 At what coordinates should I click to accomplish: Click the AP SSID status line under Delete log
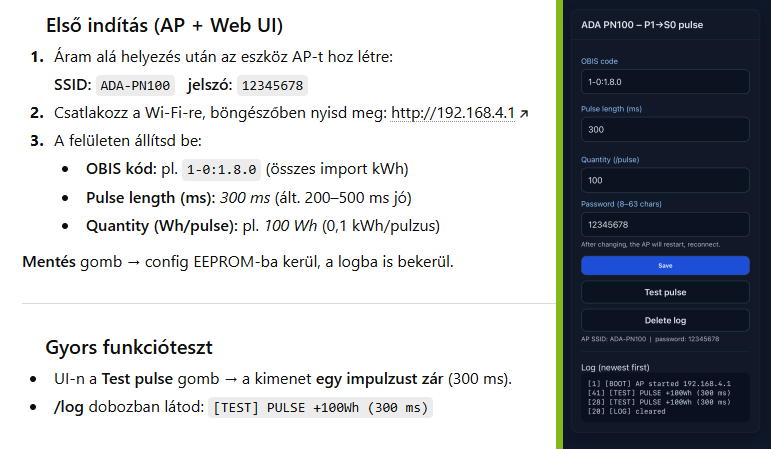[650, 339]
